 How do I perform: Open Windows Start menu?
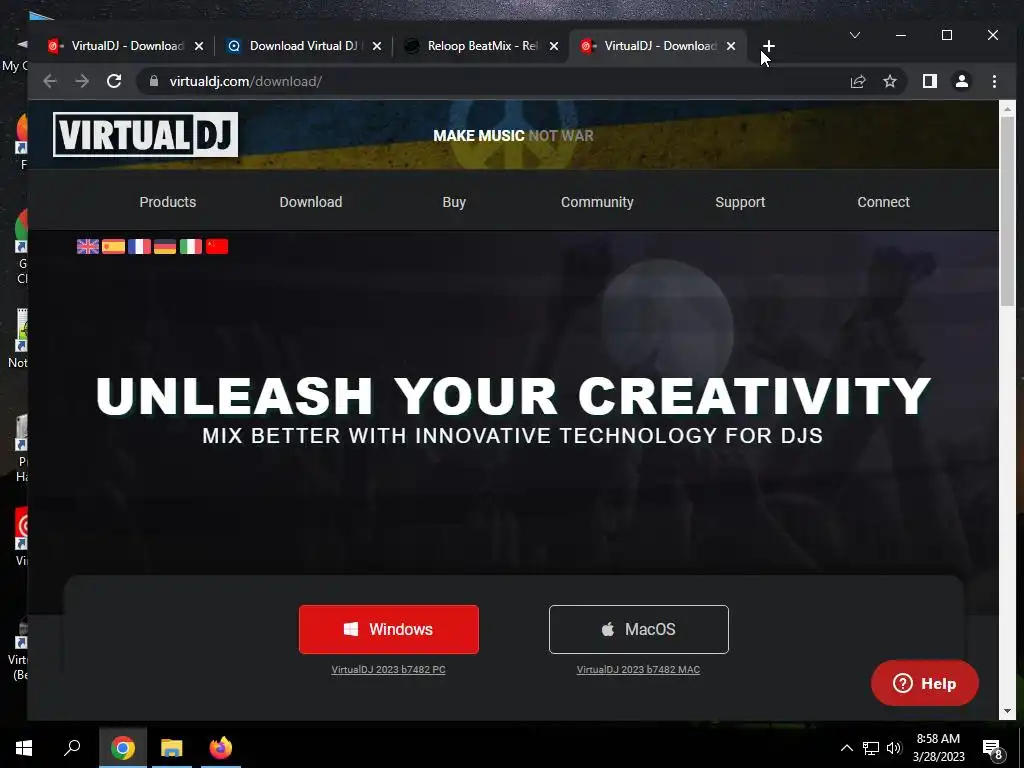pyautogui.click(x=24, y=748)
